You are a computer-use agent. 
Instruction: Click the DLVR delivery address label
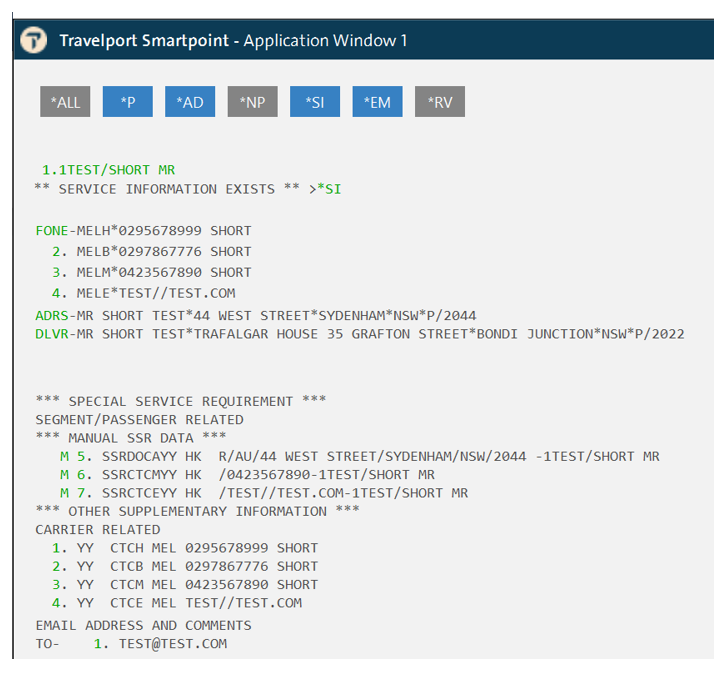click(x=52, y=334)
